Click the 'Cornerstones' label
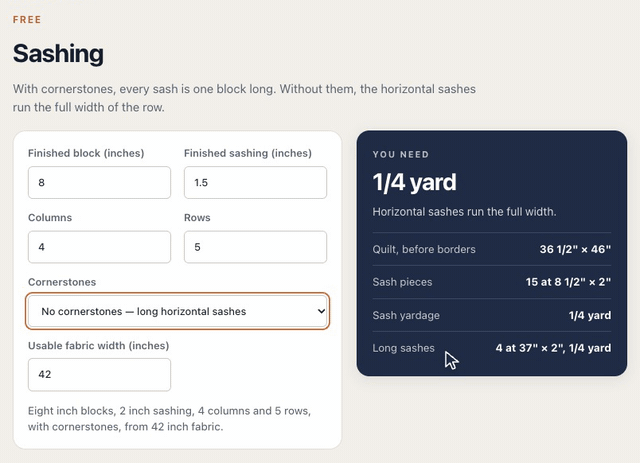Image resolution: width=640 pixels, height=463 pixels. pyautogui.click(x=62, y=282)
